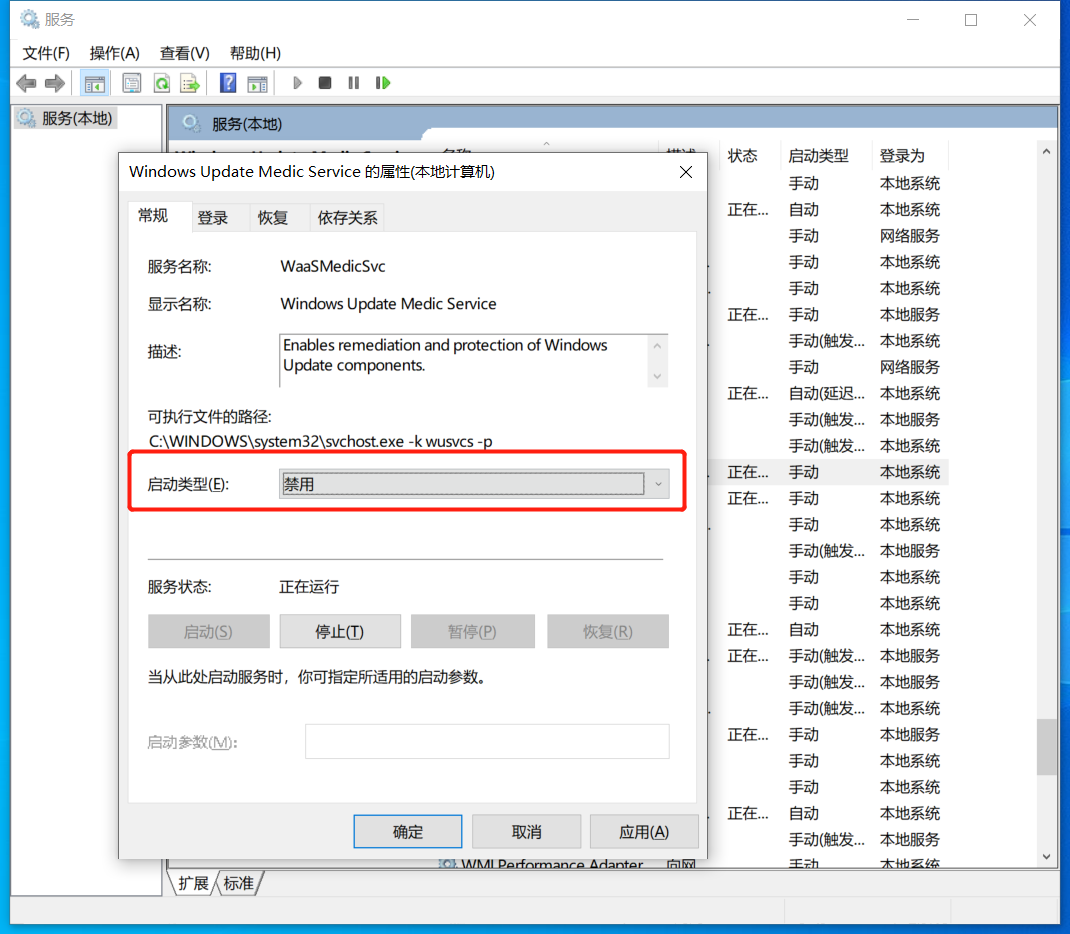Click services list scrollbar down arrow
Viewport: 1070px width, 934px height.
[x=1046, y=857]
